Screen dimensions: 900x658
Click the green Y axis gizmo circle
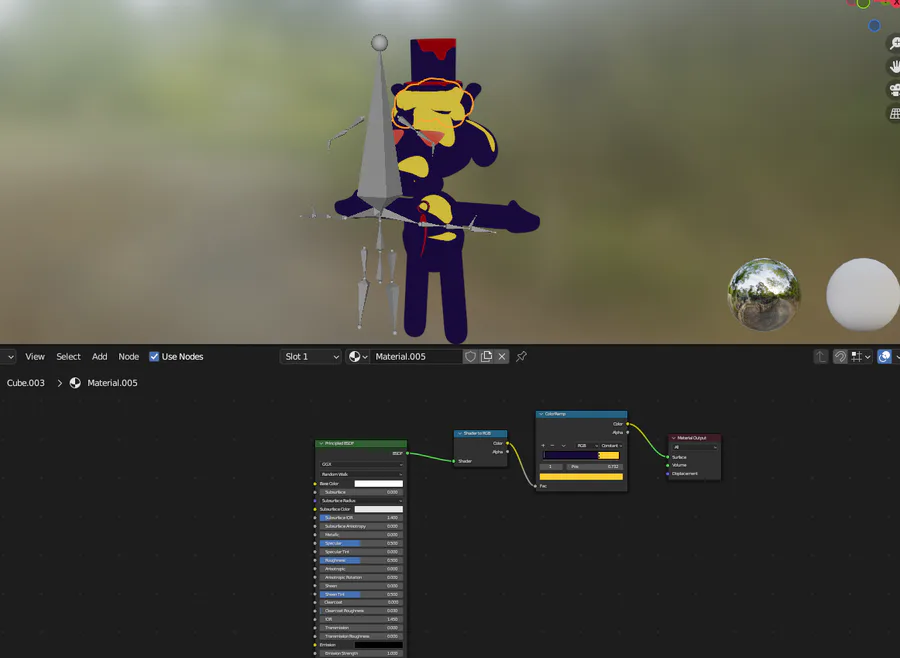tap(863, 3)
